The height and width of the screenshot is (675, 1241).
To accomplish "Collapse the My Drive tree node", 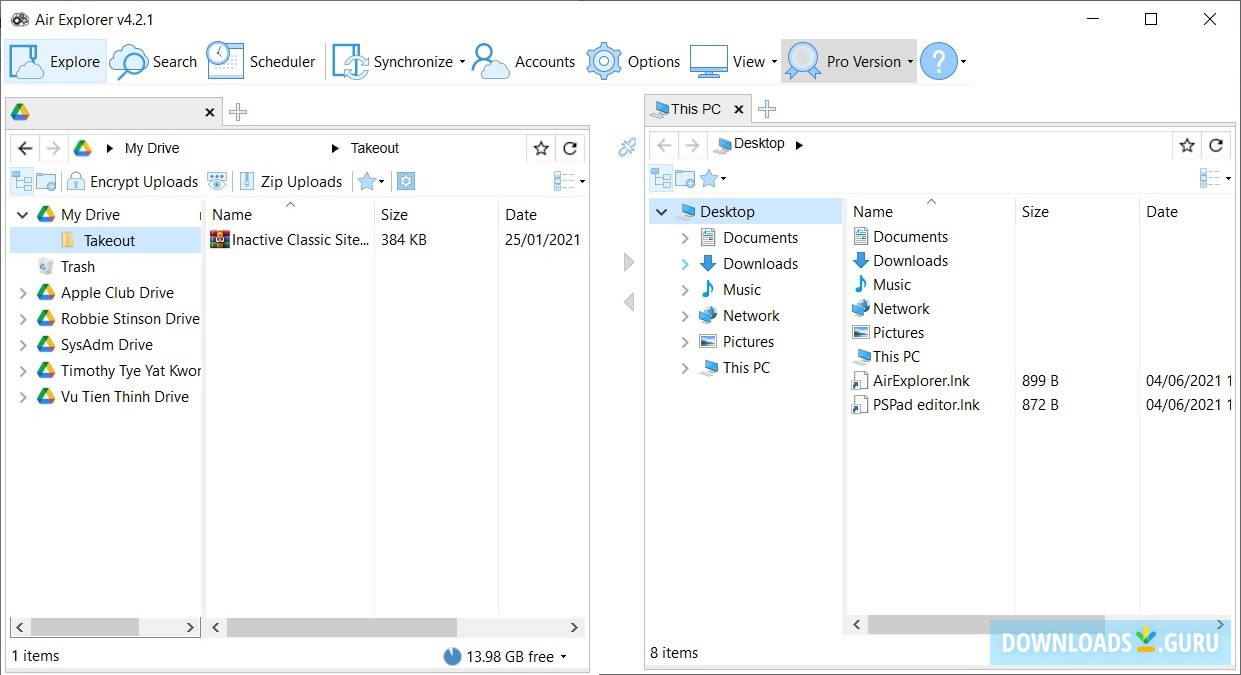I will point(23,215).
